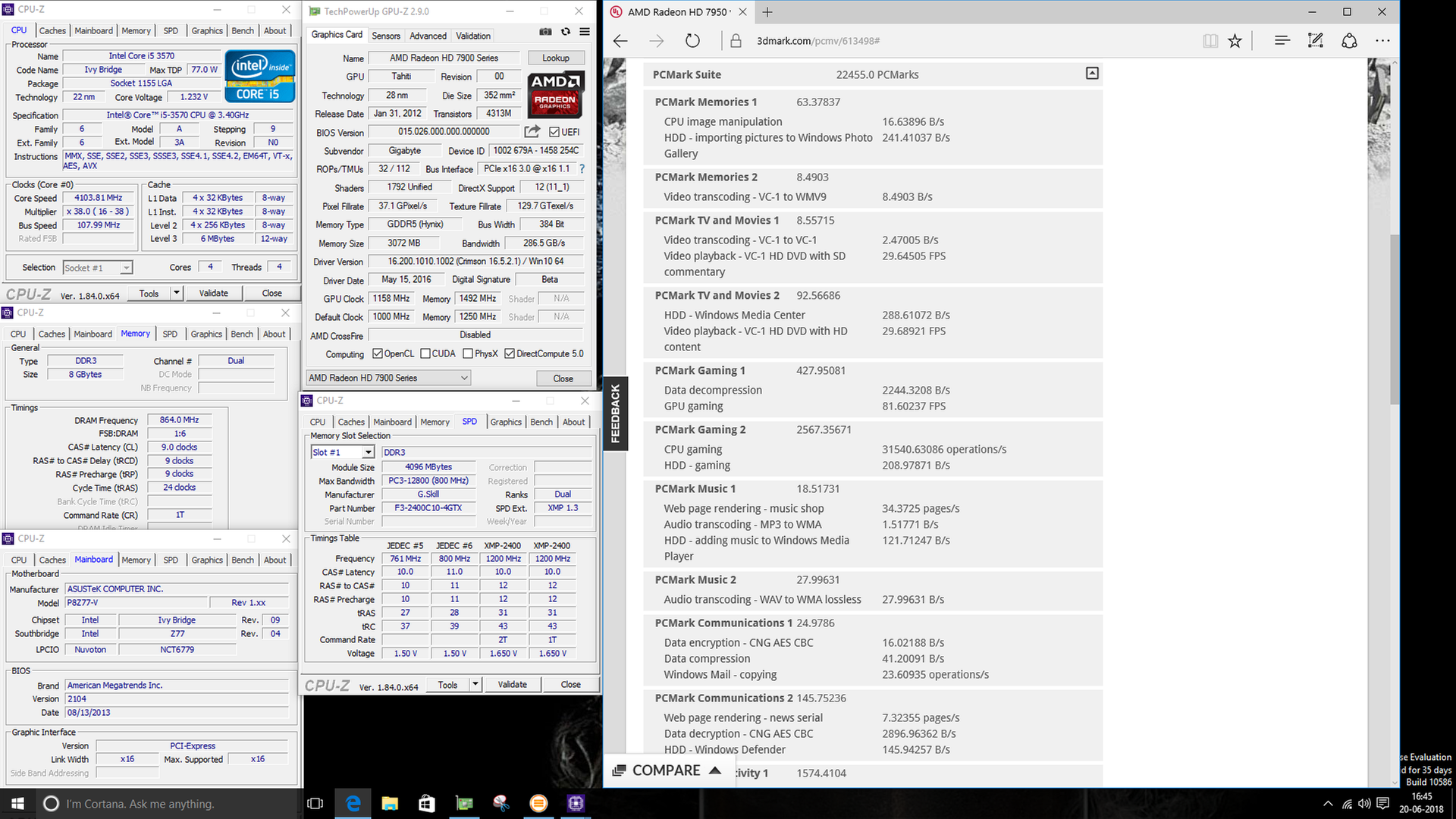Open the Advanced tab in GPU-Z

(x=428, y=36)
